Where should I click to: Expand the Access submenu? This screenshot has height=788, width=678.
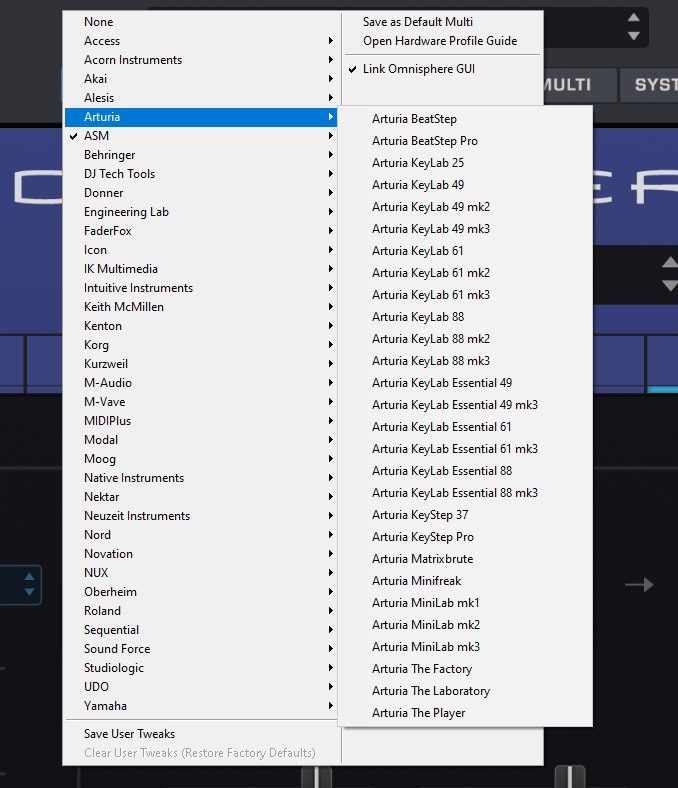tap(201, 41)
